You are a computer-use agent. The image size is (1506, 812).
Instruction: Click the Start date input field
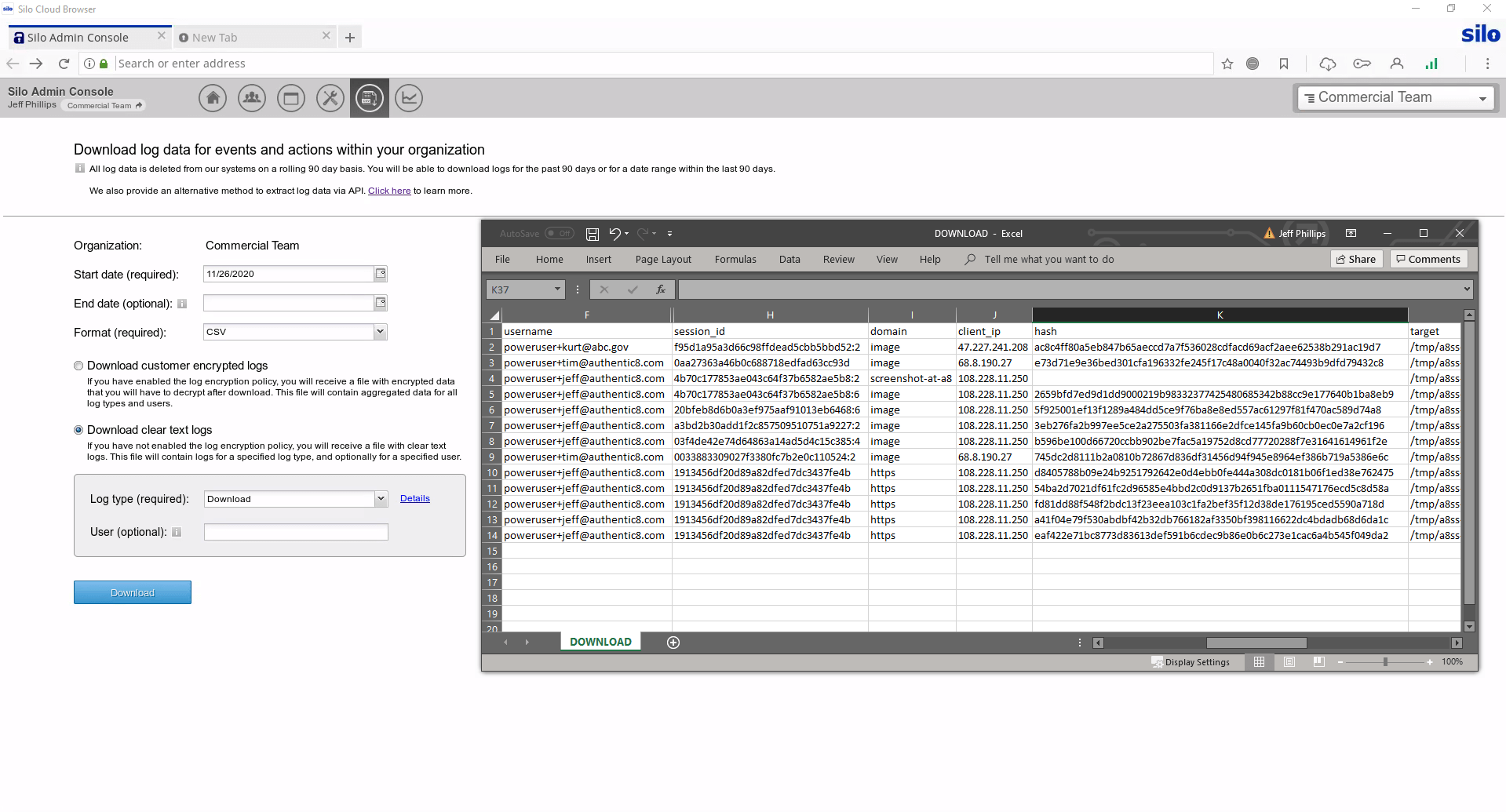(x=288, y=274)
